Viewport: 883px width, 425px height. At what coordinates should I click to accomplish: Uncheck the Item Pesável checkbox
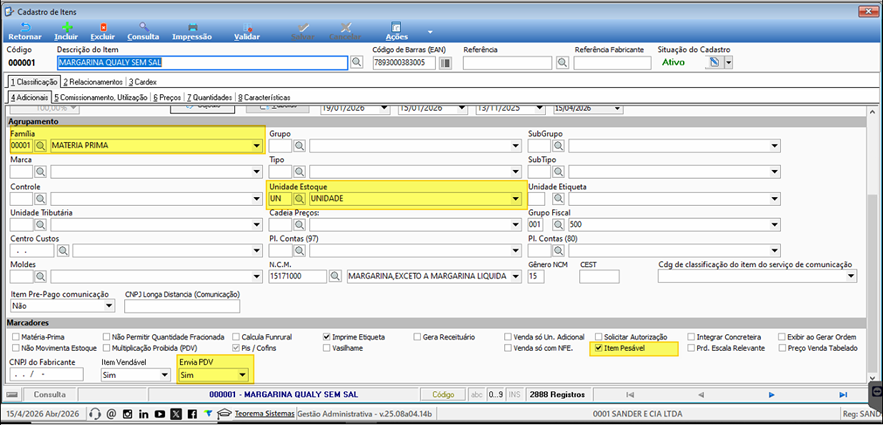(599, 348)
